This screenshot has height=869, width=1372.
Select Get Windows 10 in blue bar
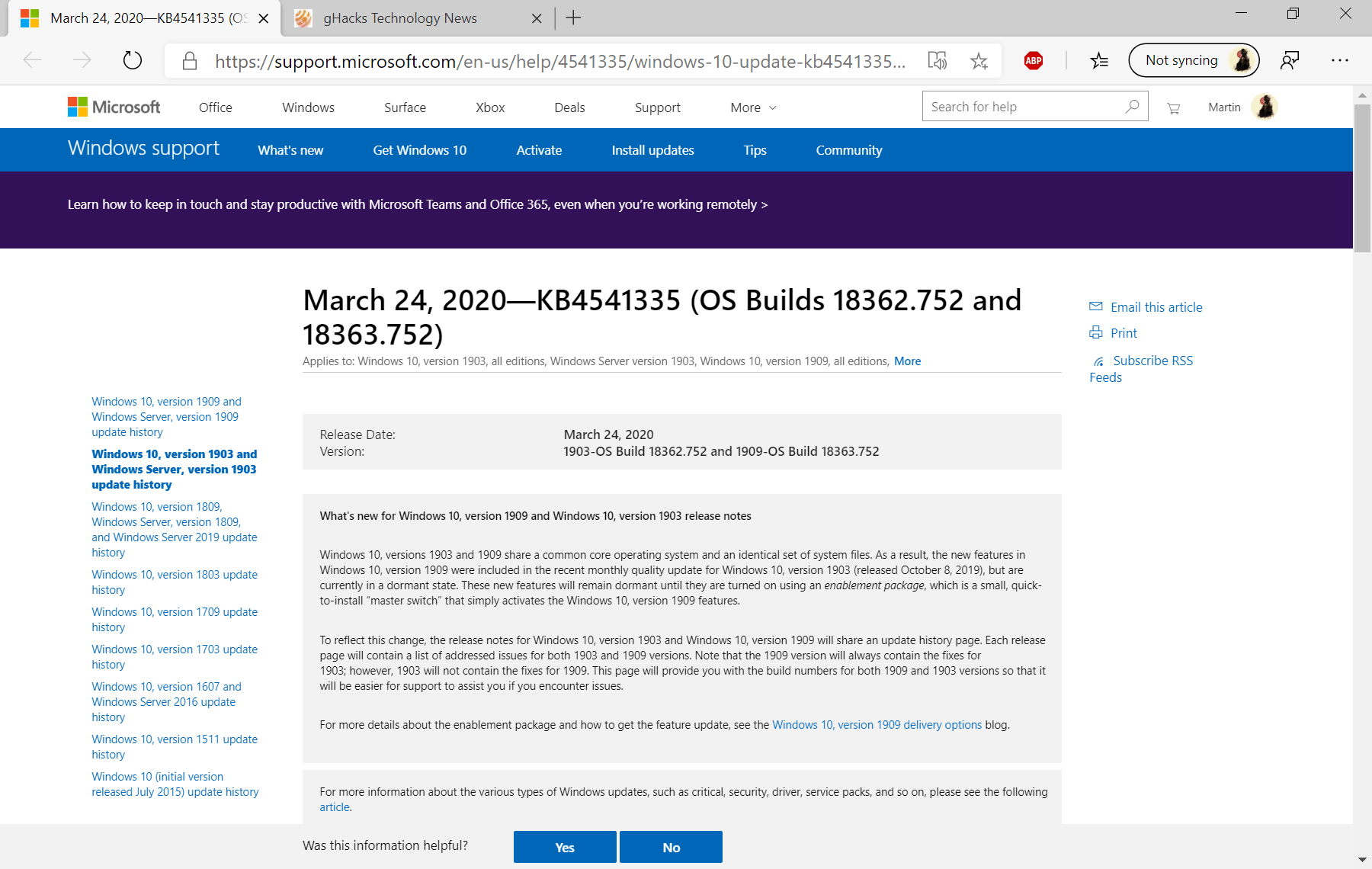point(419,150)
